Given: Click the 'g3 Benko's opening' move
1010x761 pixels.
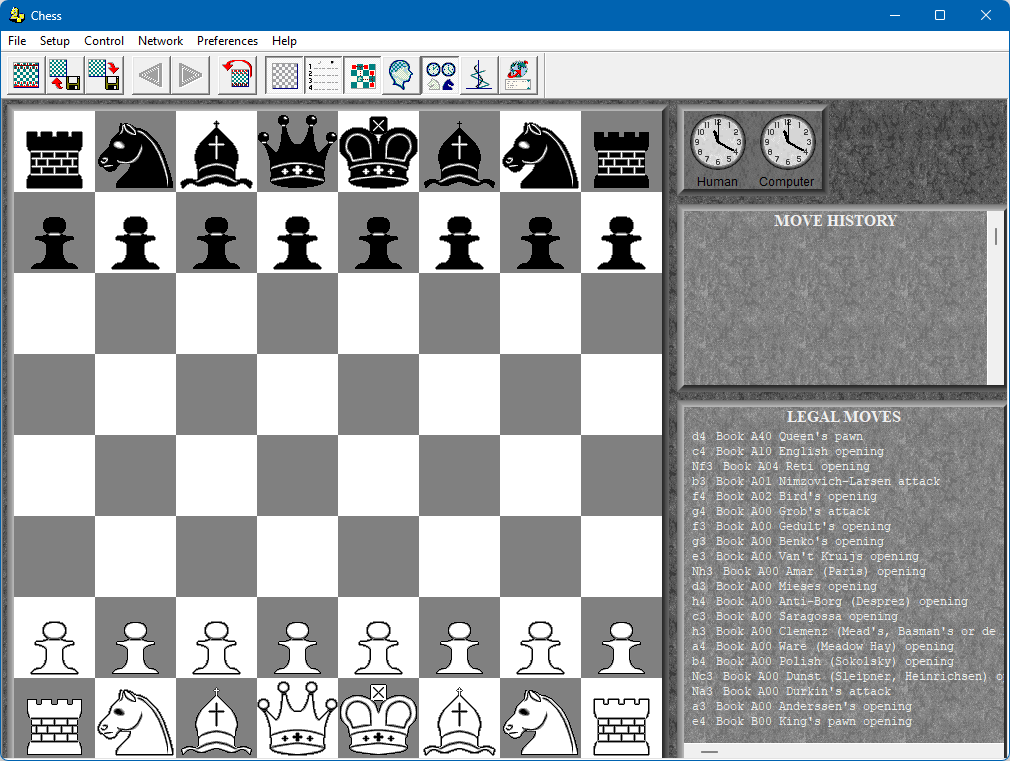Looking at the screenshot, I should click(788, 541).
